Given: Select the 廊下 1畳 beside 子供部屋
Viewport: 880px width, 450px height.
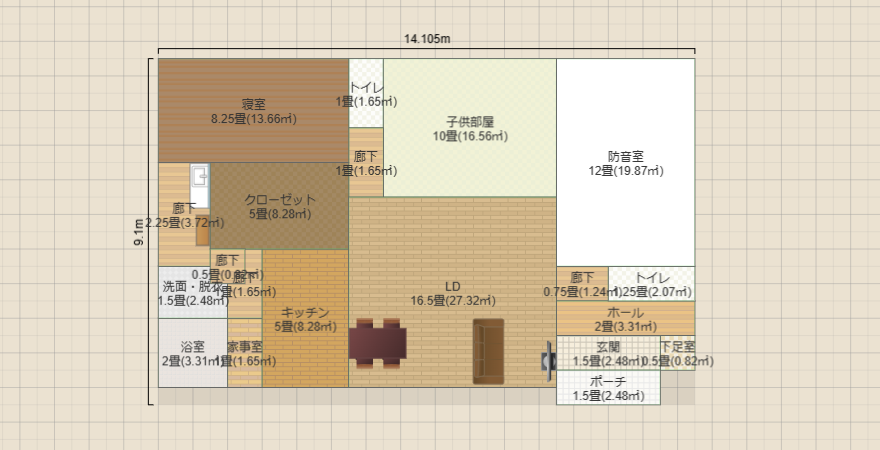Looking at the screenshot, I should click(366, 162).
